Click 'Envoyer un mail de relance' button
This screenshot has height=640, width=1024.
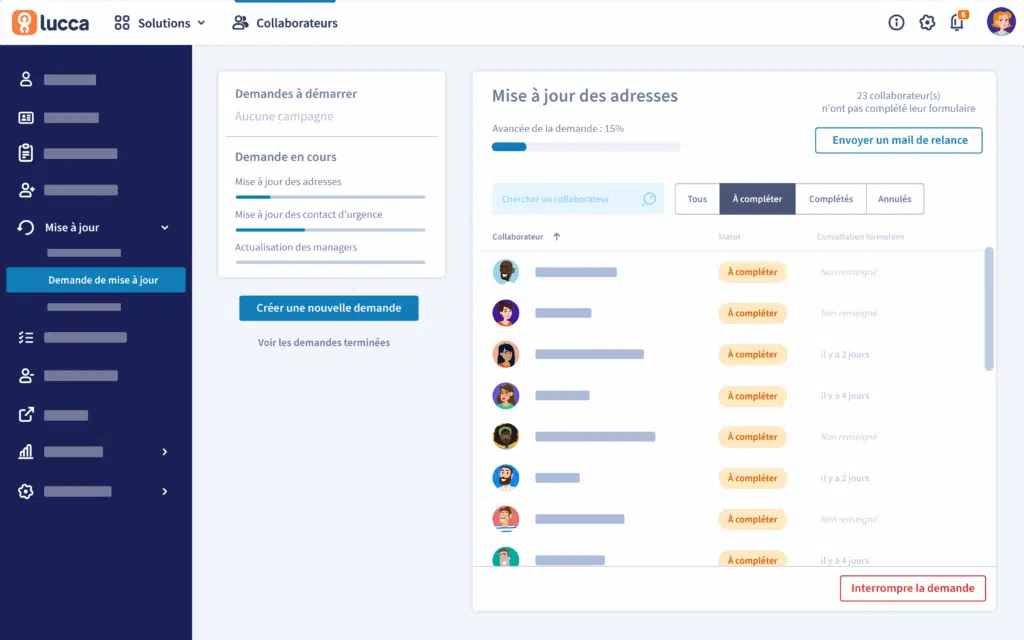(898, 140)
